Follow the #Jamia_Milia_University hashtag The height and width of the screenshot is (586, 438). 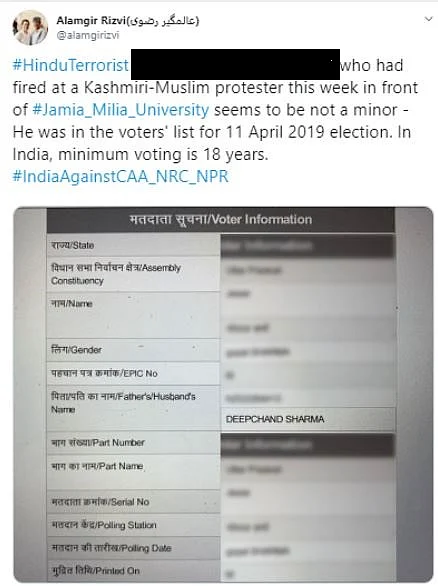pyautogui.click(x=121, y=110)
